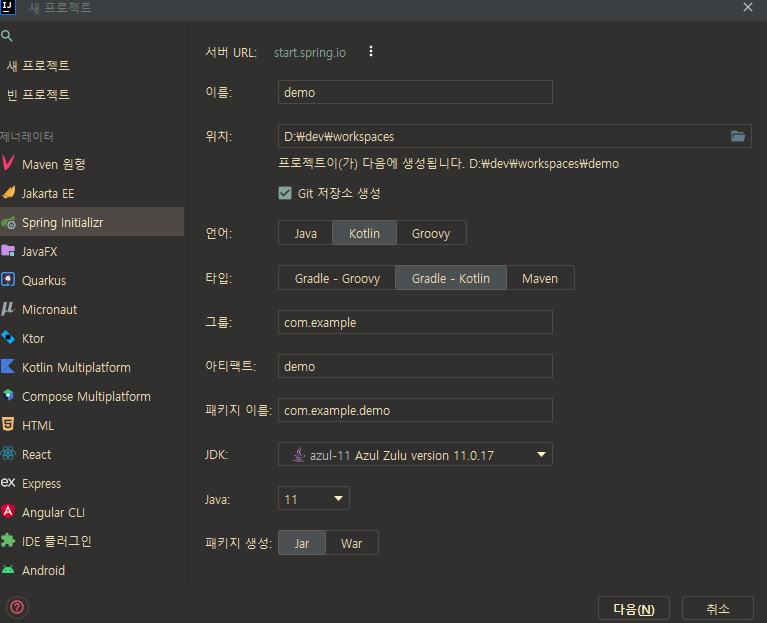Click the location field D:\dev\workspaces
767x623 pixels.
coord(515,136)
